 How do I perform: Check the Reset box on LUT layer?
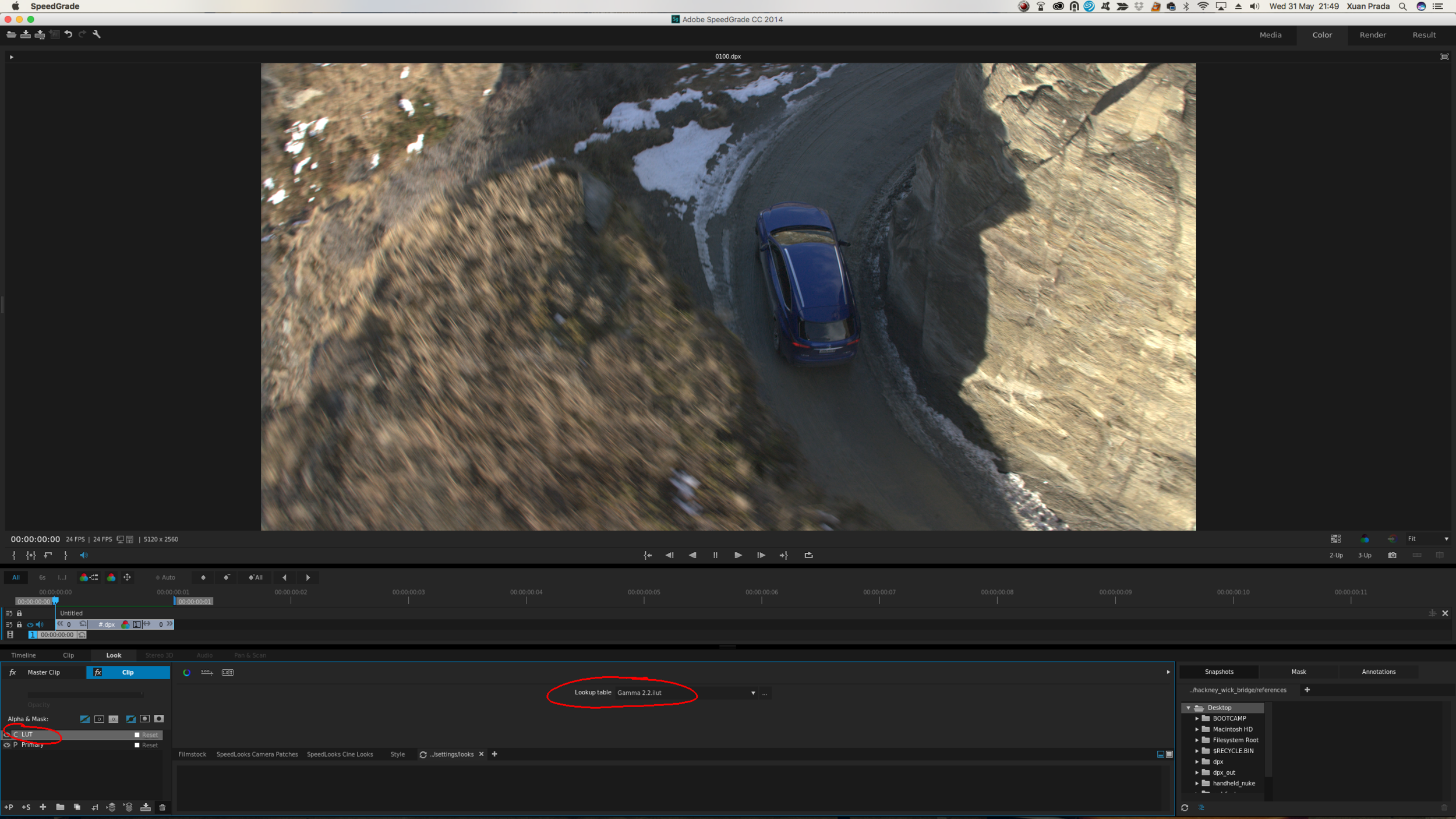pyautogui.click(x=137, y=735)
